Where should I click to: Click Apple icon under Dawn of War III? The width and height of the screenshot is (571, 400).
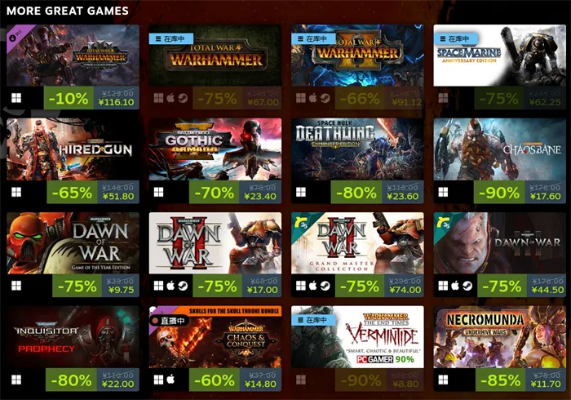pos(455,286)
